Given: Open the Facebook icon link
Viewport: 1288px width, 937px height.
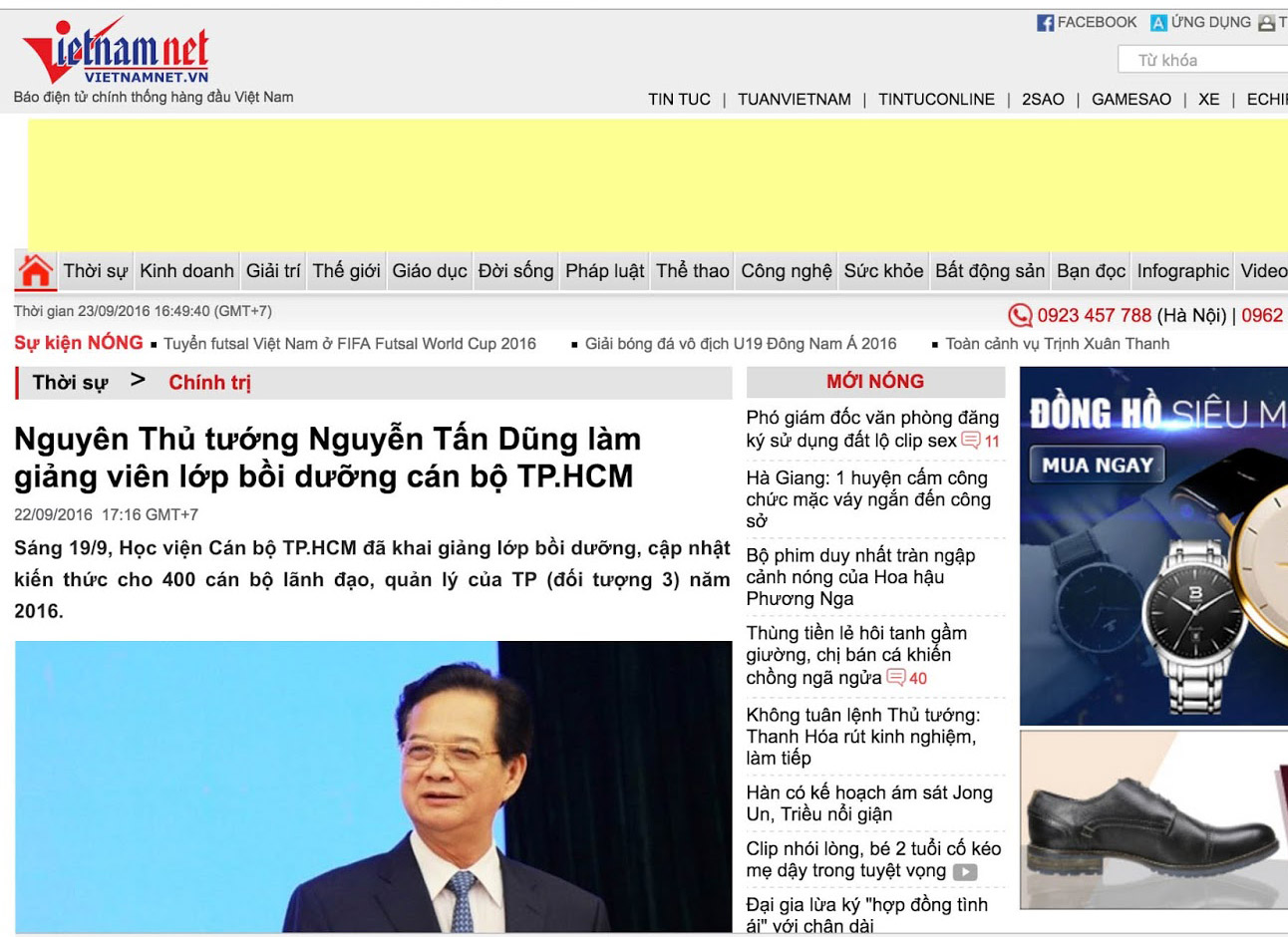Looking at the screenshot, I should click(x=1045, y=23).
